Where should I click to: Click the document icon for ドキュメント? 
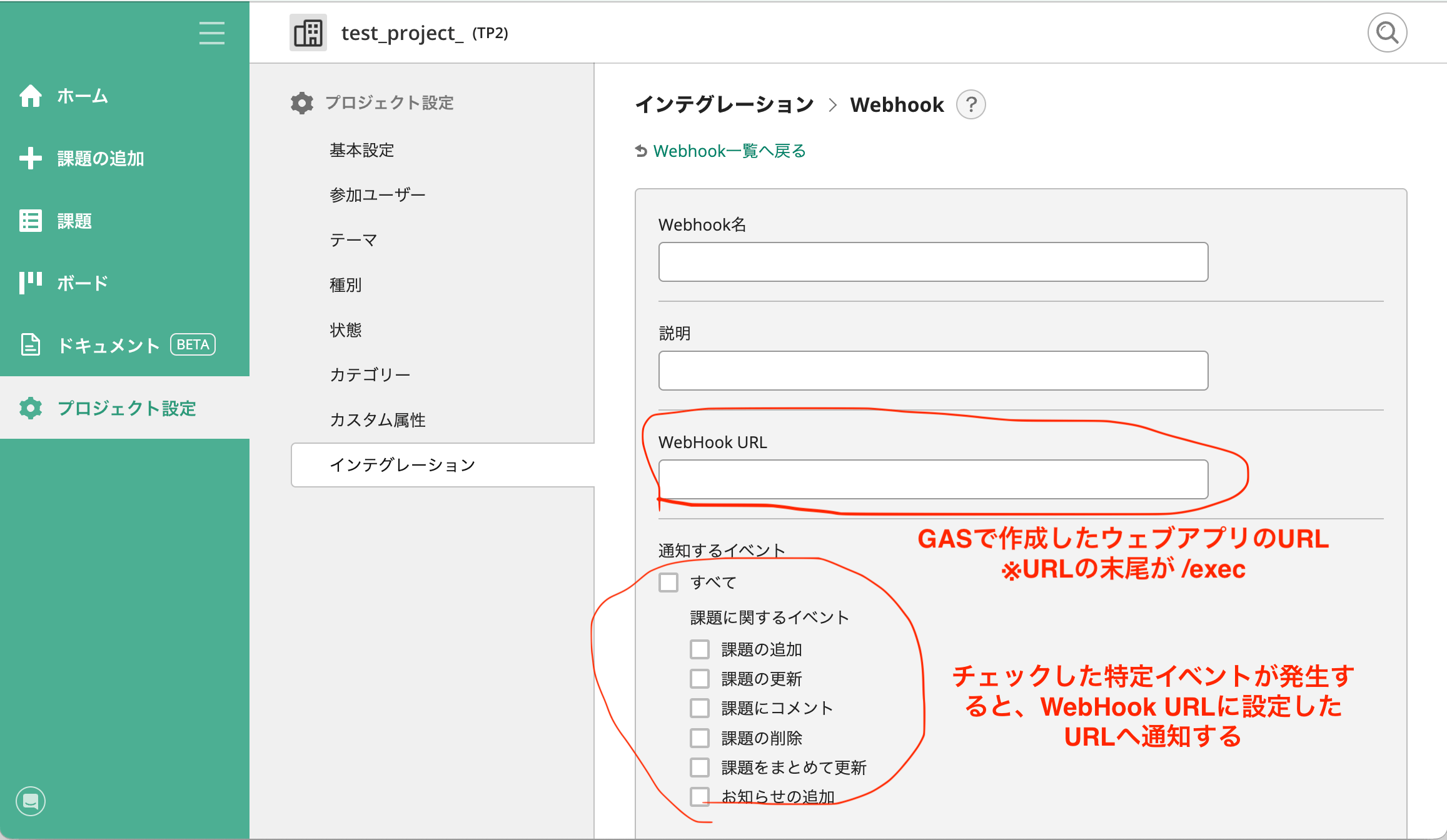(x=31, y=344)
